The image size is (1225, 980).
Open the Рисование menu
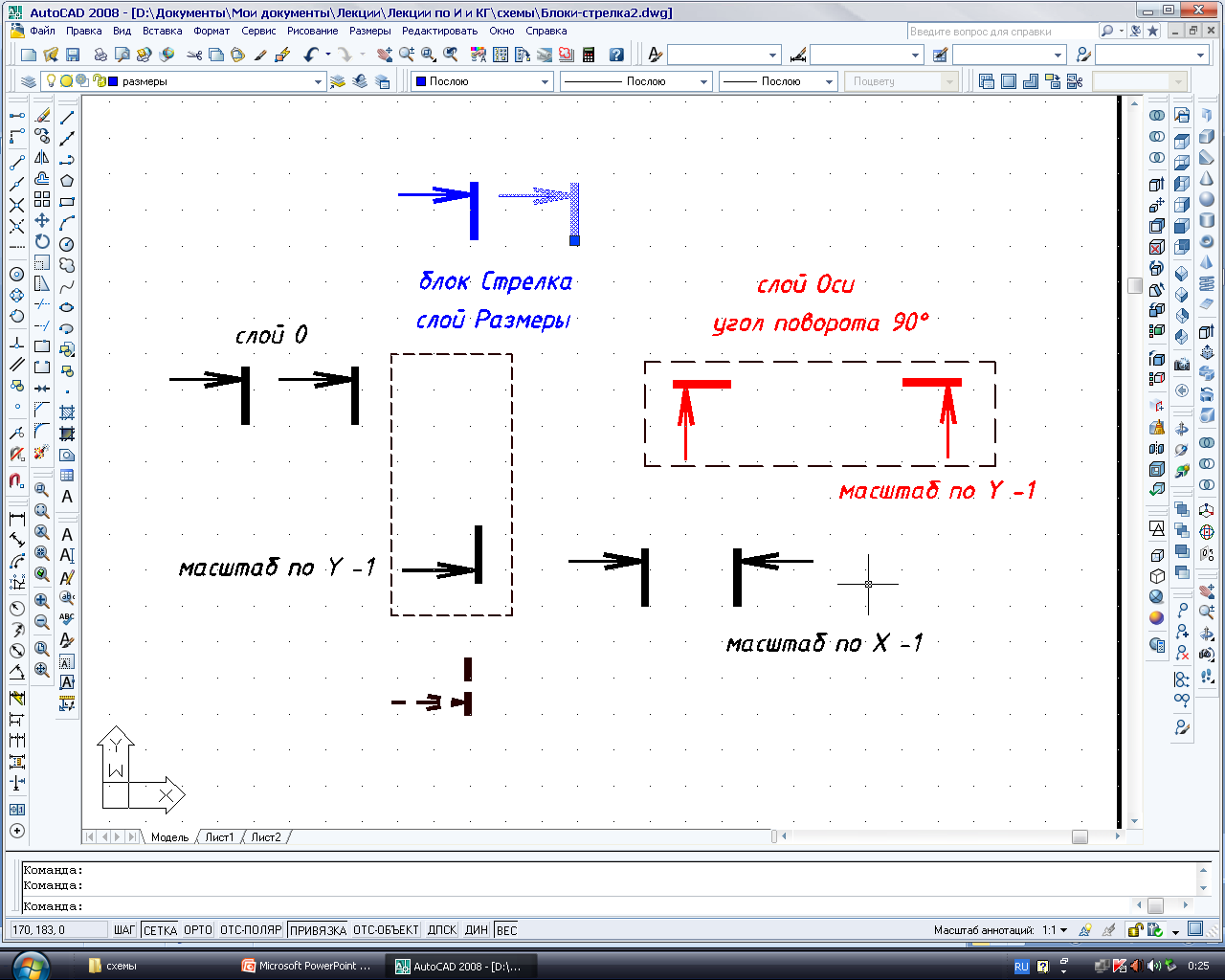[312, 31]
